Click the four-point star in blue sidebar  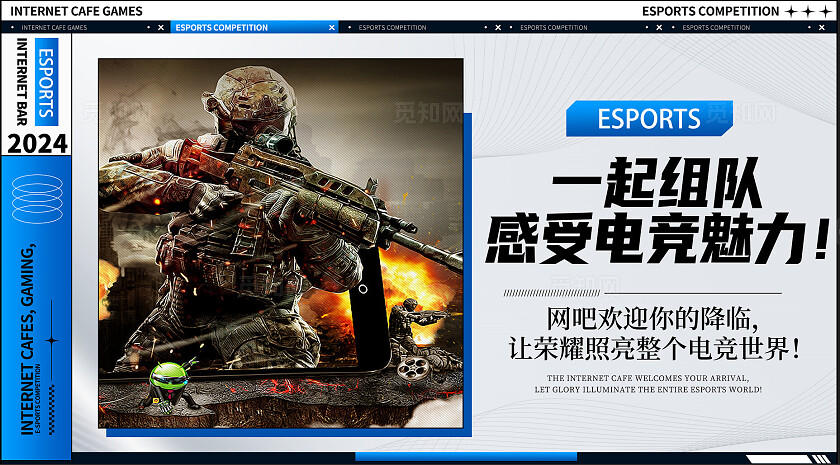point(52,341)
